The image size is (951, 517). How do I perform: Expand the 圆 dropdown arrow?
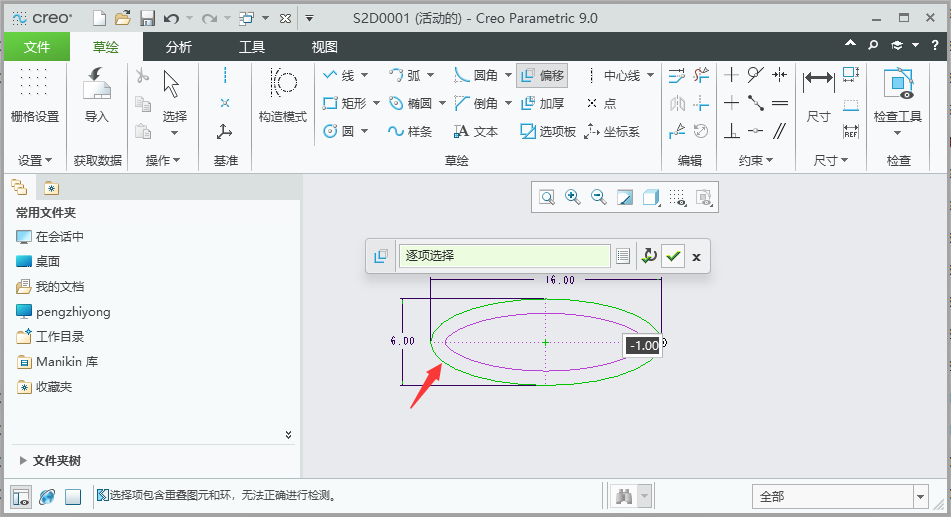pos(365,131)
